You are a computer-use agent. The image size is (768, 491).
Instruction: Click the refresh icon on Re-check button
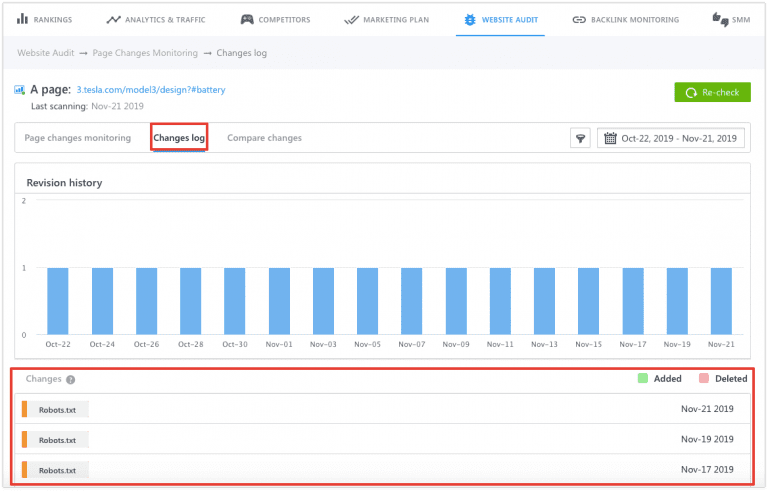[691, 93]
